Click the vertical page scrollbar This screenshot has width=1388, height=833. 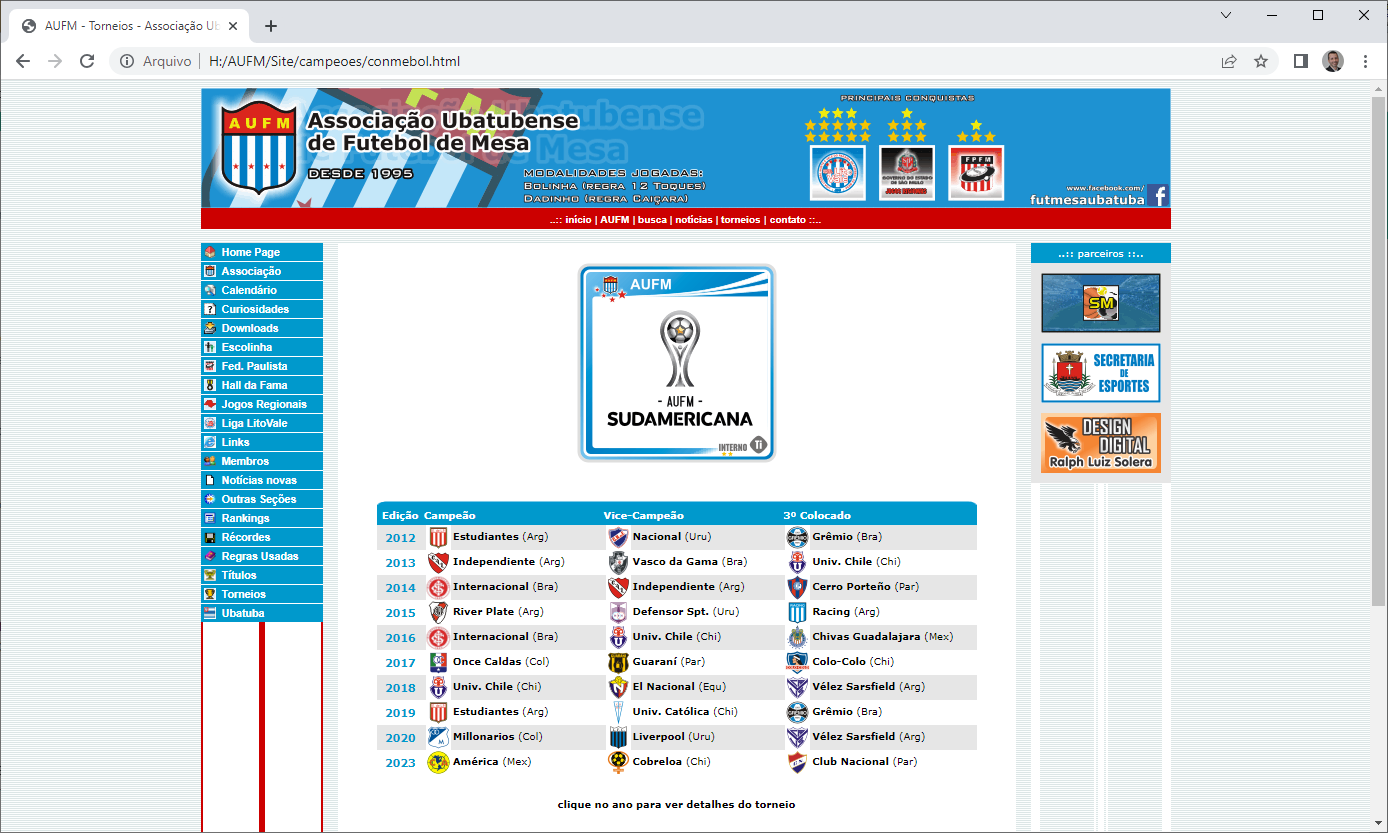click(x=1379, y=350)
